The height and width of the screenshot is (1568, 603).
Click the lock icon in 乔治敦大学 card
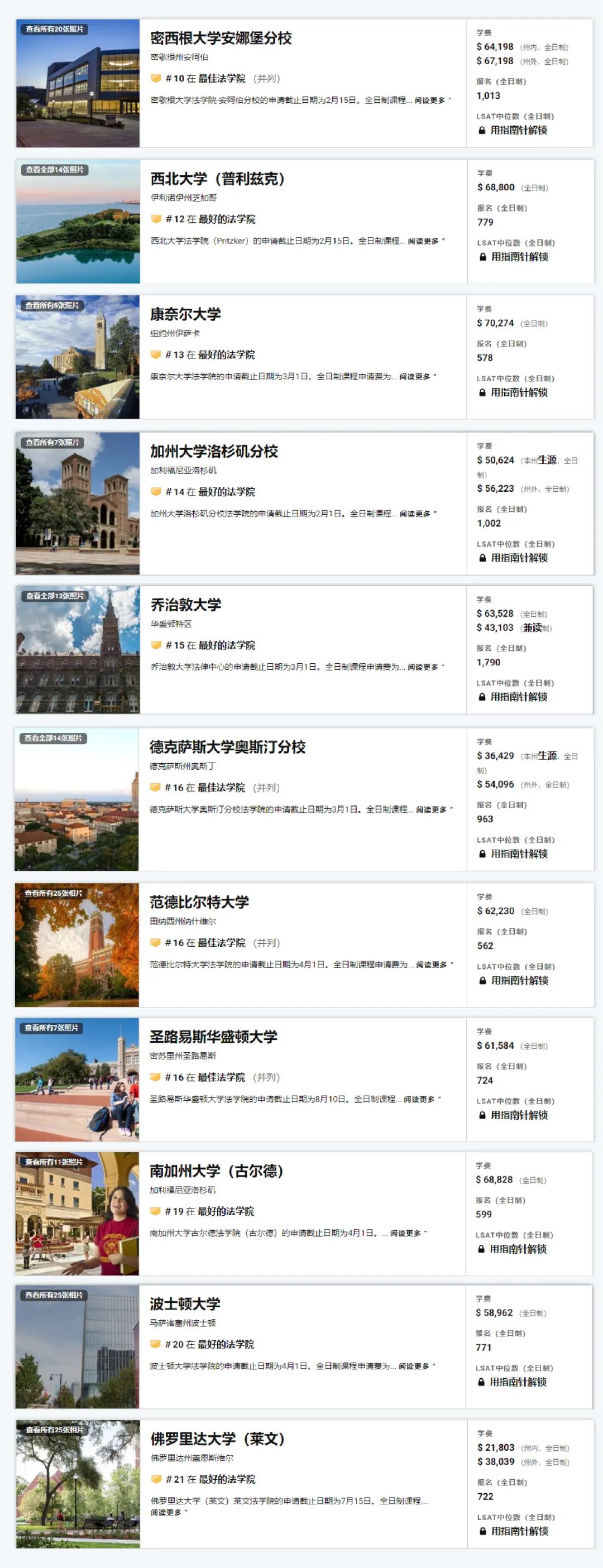pos(482,697)
